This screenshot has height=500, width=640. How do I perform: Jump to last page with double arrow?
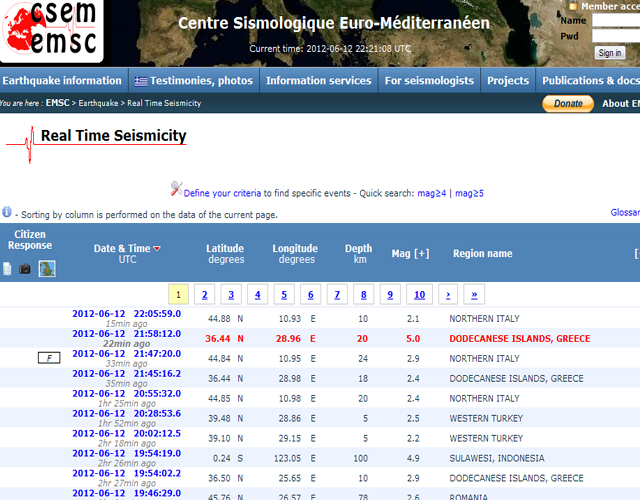tap(473, 294)
